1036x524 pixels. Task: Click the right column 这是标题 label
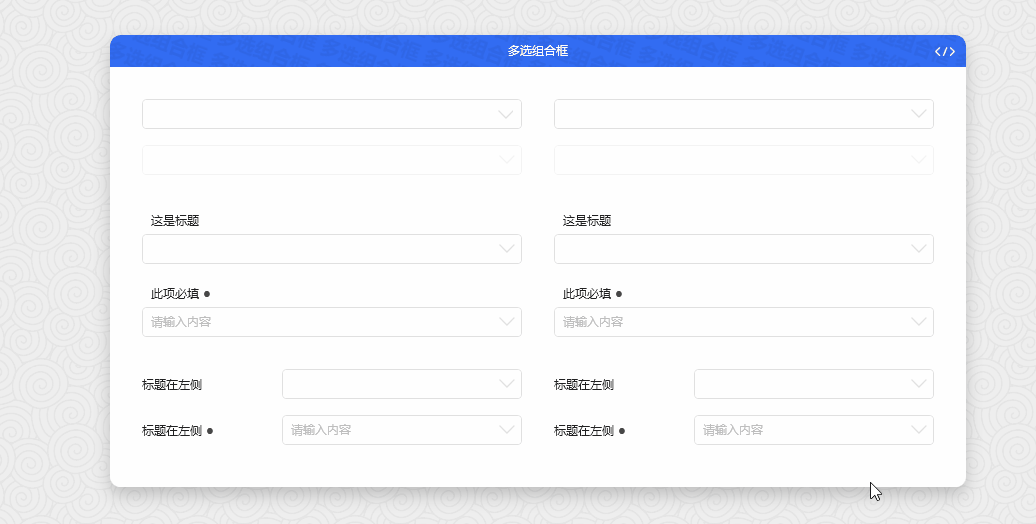(587, 221)
